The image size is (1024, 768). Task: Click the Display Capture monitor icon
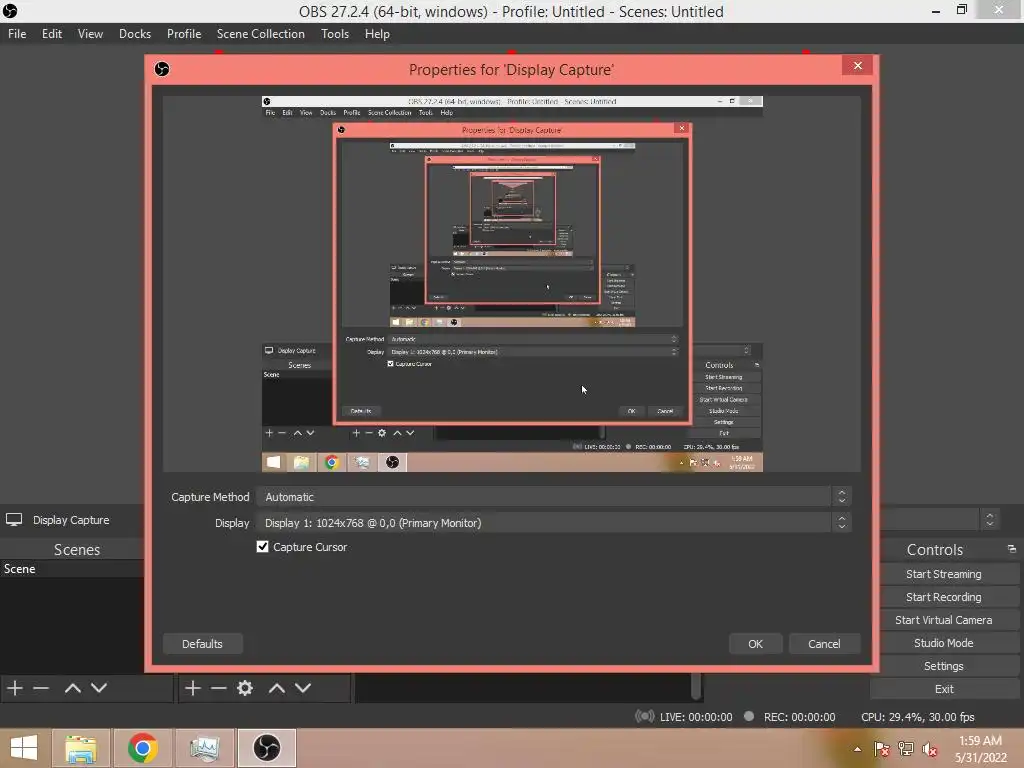14,520
